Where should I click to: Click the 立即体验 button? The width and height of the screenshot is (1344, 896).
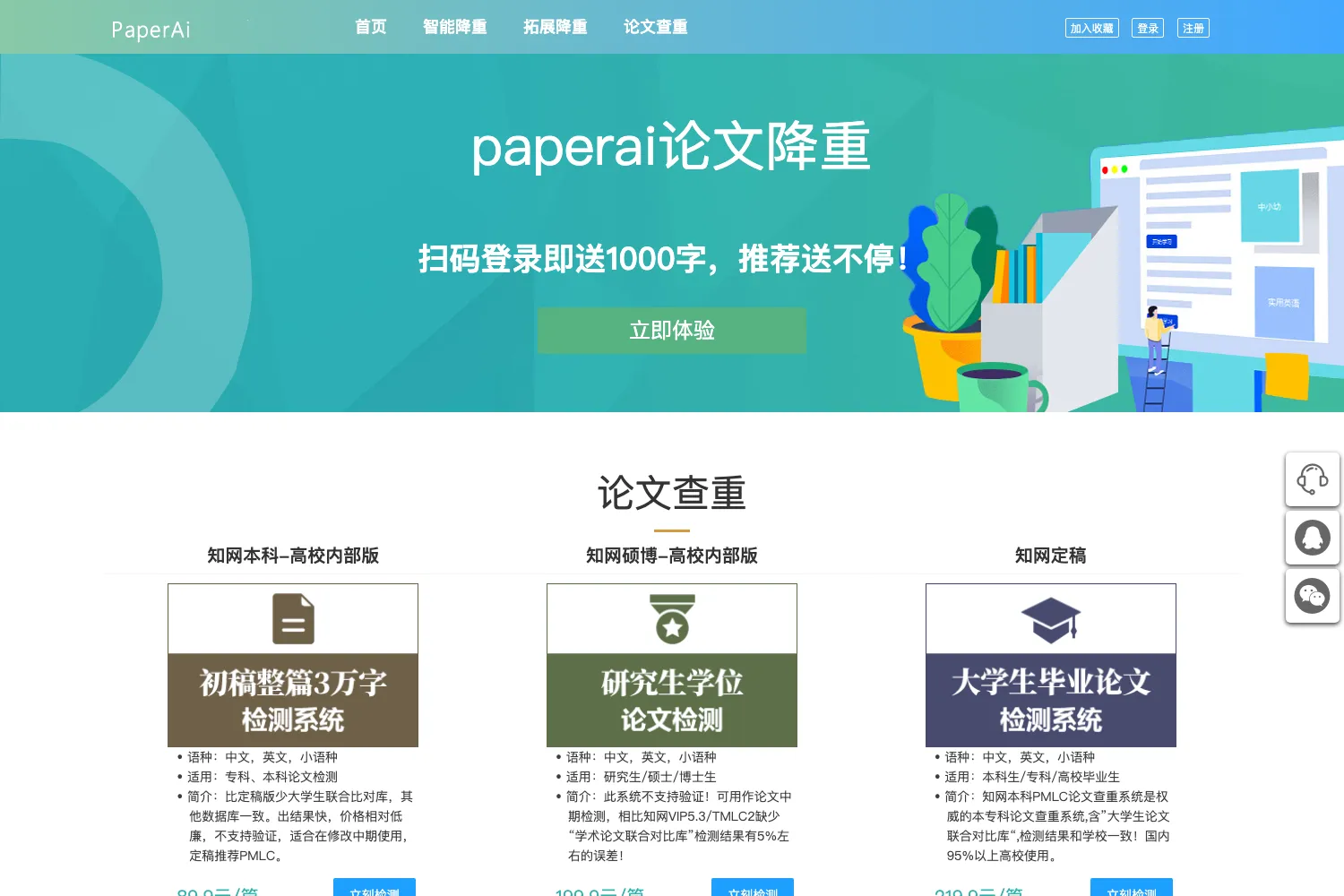pos(672,331)
